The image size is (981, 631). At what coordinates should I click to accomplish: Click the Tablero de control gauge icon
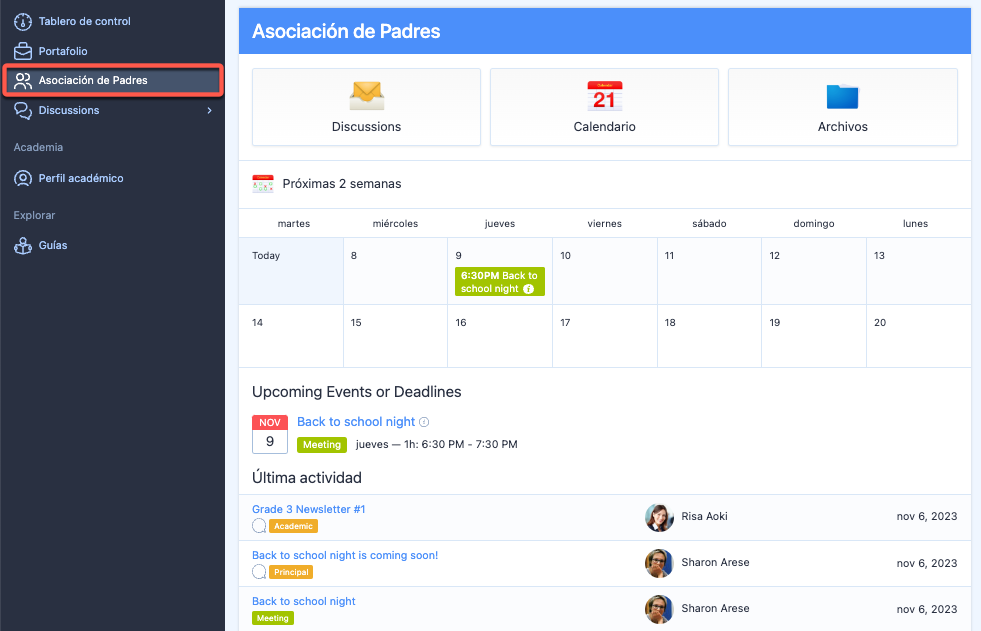tap(22, 22)
